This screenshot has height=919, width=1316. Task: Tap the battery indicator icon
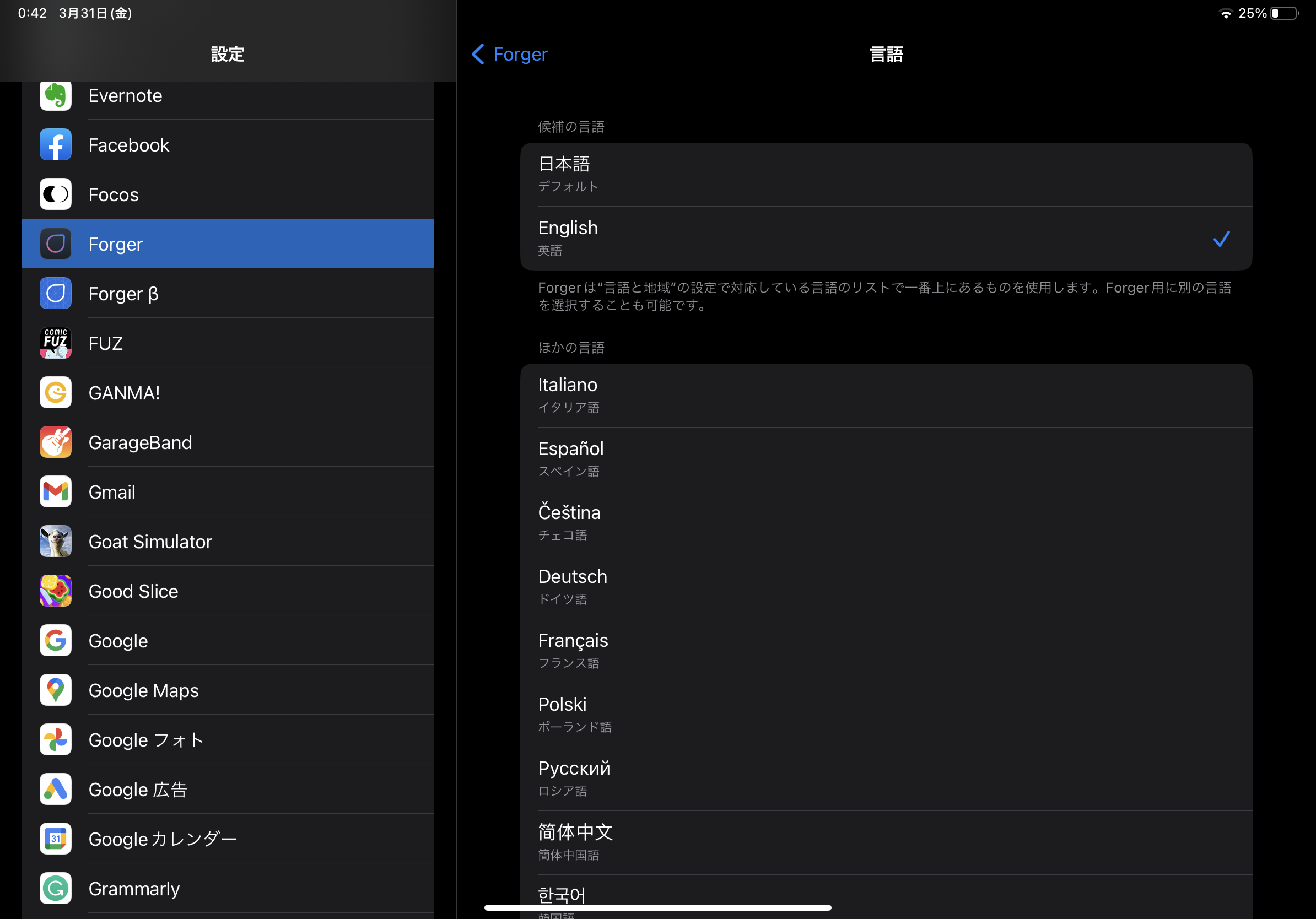pos(1285,13)
